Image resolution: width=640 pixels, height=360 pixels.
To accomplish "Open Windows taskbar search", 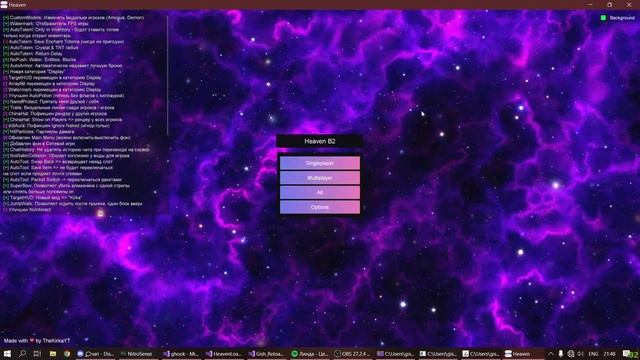I will click(x=22, y=354).
